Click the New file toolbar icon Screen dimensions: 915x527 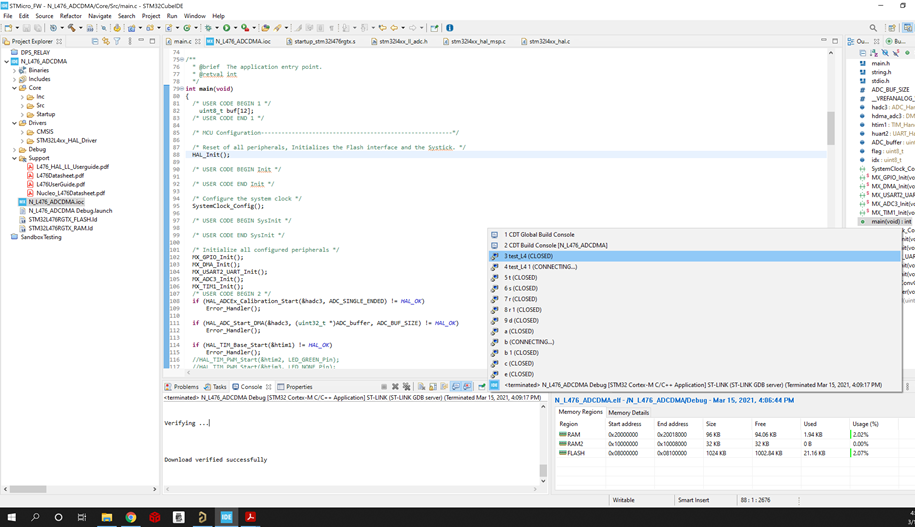pyautogui.click(x=8, y=27)
